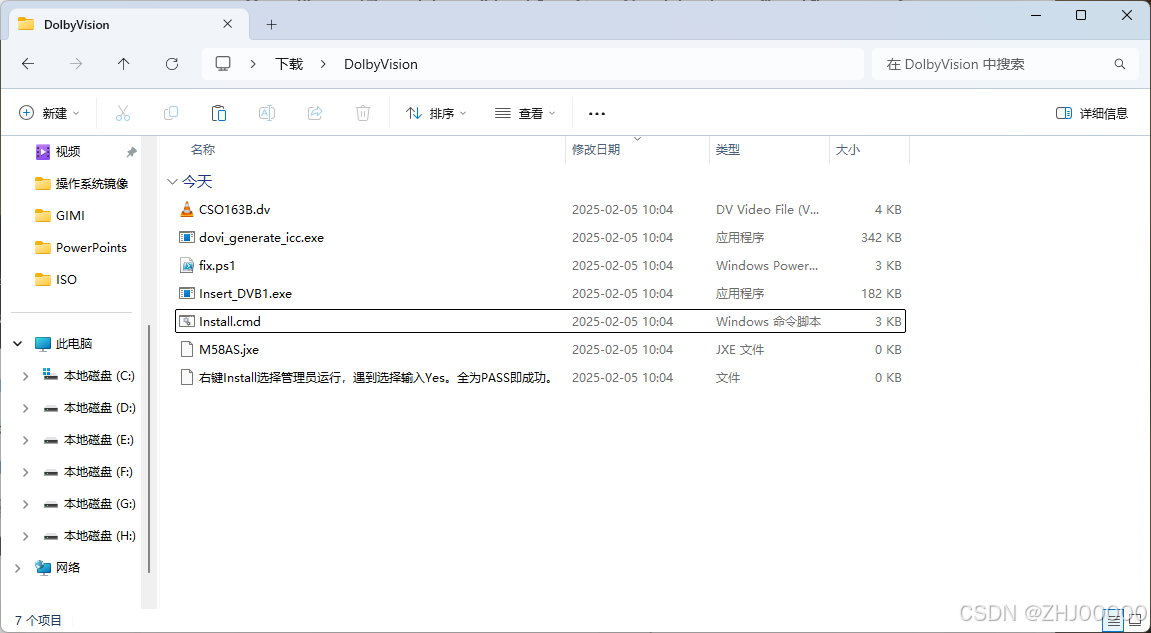
Task: Click the thumbnail view icon in status bar
Action: (1133, 622)
